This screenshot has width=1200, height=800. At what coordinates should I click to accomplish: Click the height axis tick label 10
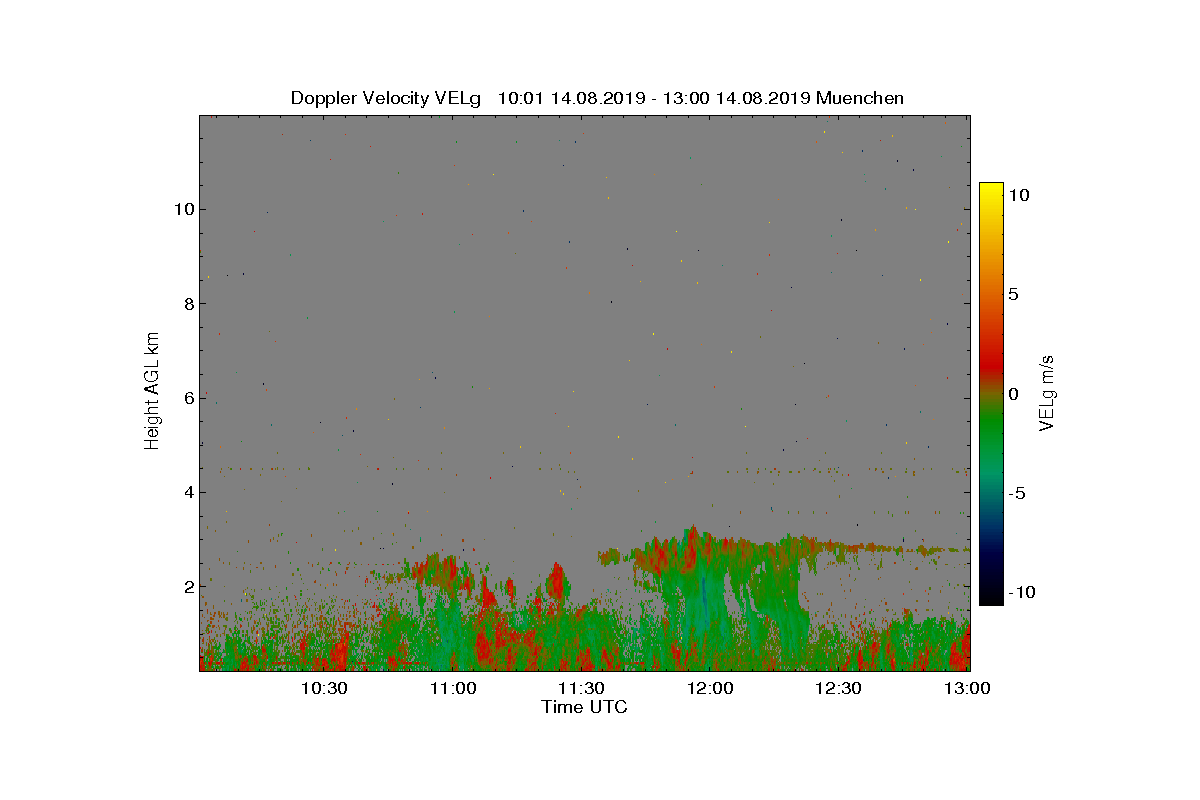point(182,209)
